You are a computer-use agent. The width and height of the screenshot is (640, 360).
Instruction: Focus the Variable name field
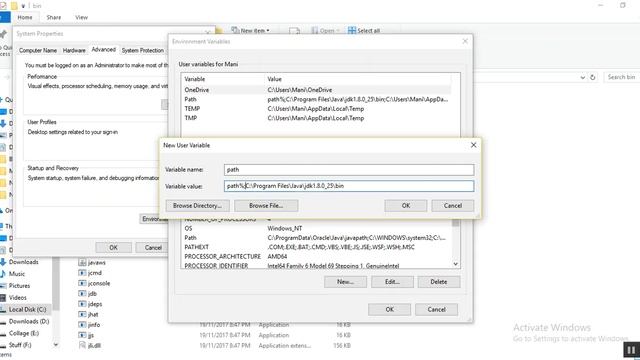point(349,170)
